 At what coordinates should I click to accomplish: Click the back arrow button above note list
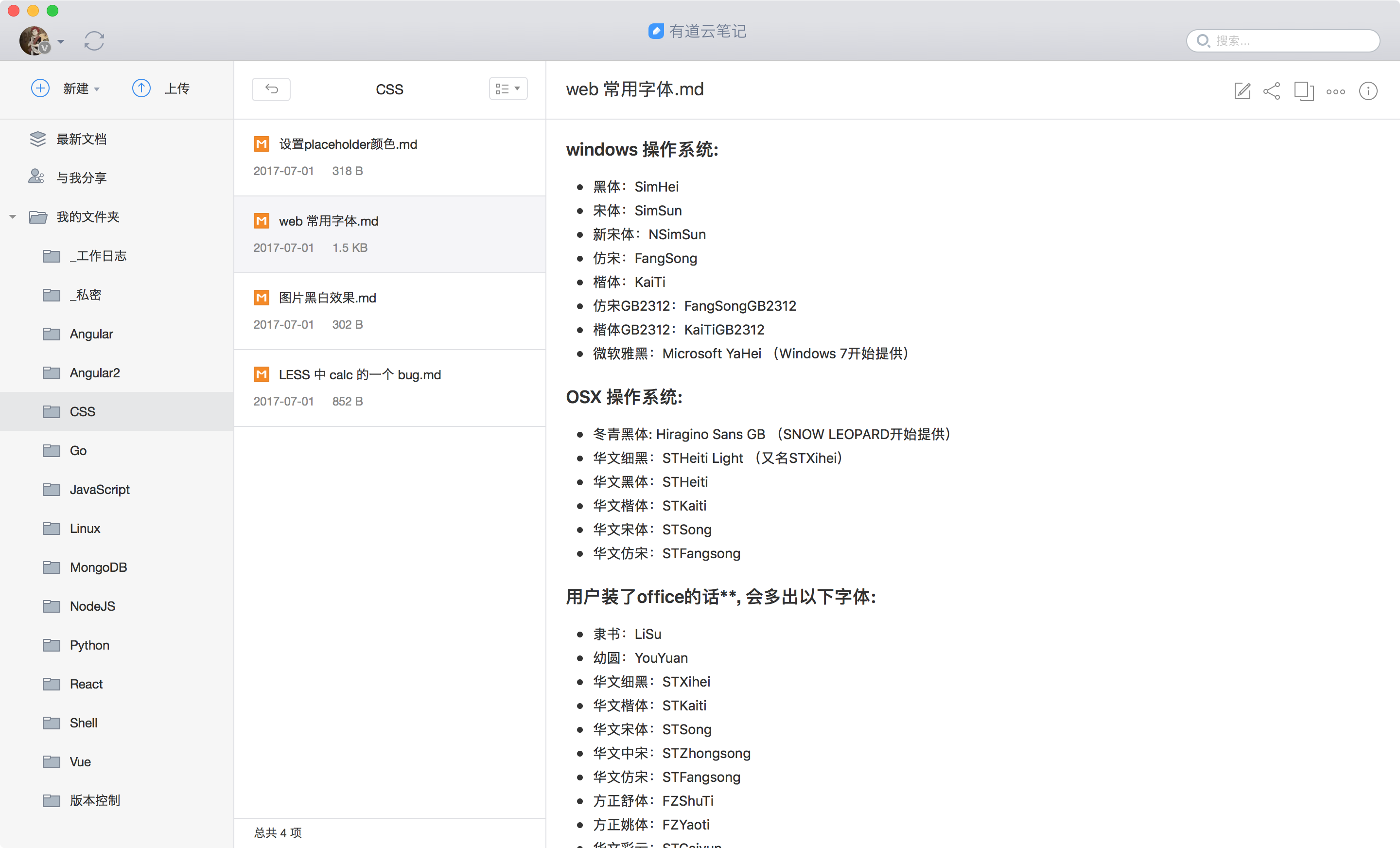coord(271,89)
